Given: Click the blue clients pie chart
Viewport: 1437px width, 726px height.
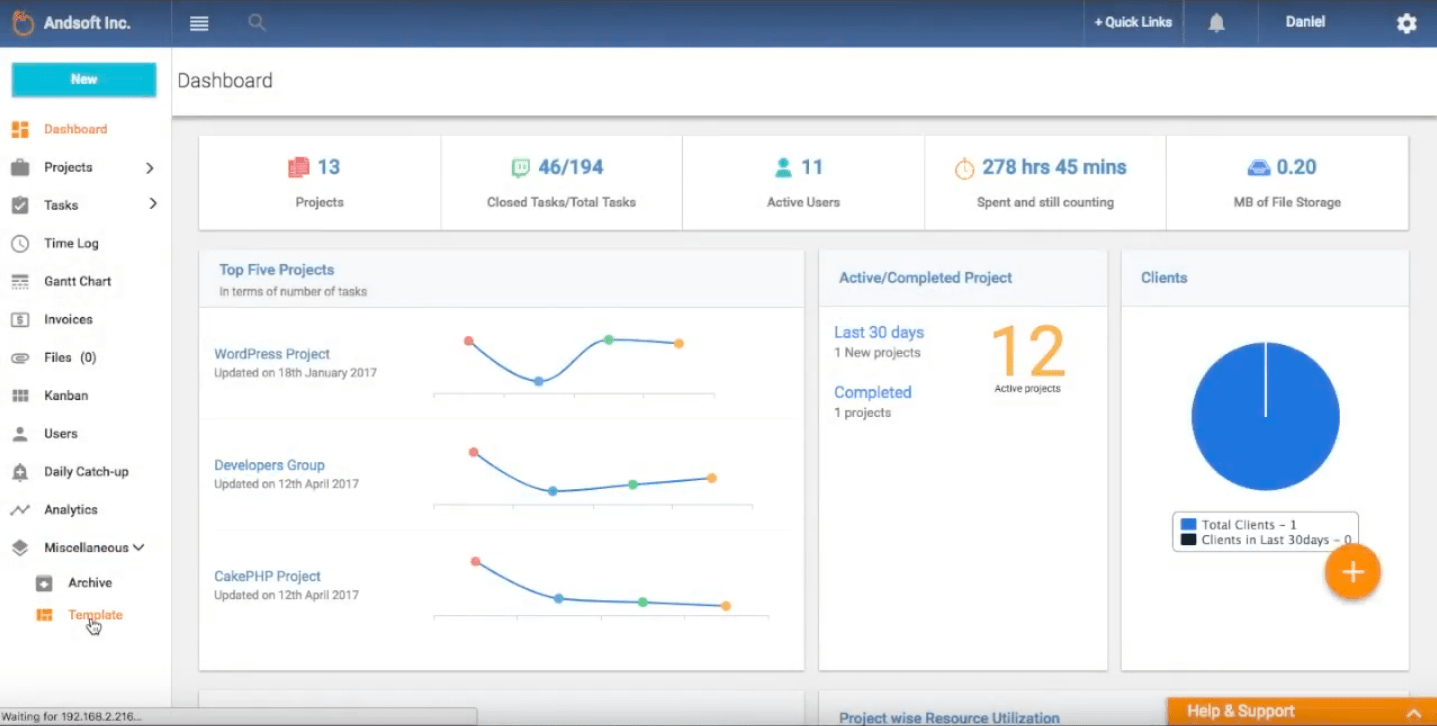Looking at the screenshot, I should tap(1265, 416).
